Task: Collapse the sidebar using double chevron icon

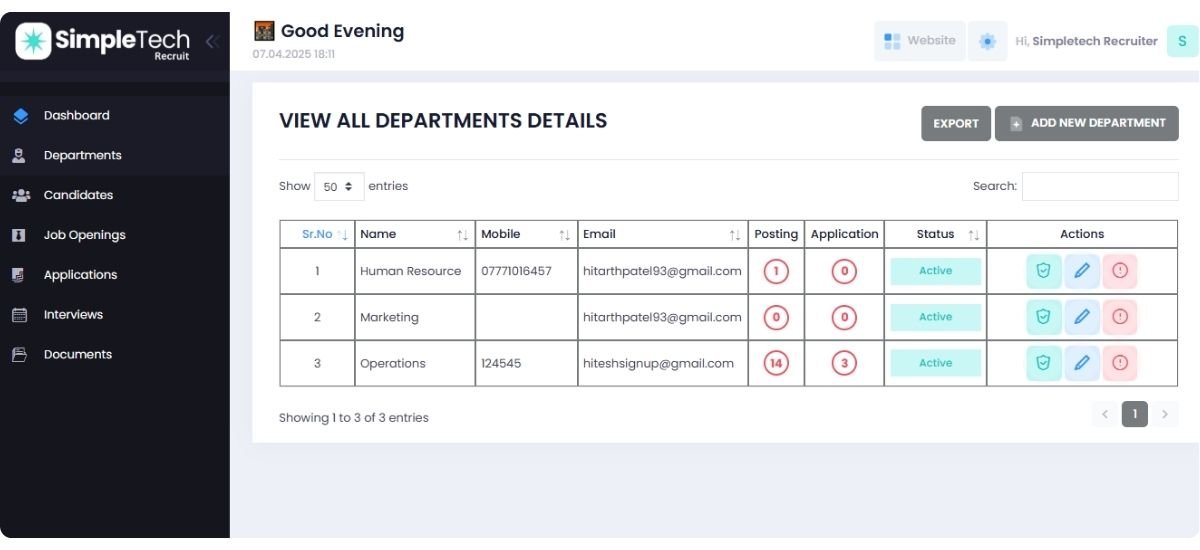Action: point(211,41)
